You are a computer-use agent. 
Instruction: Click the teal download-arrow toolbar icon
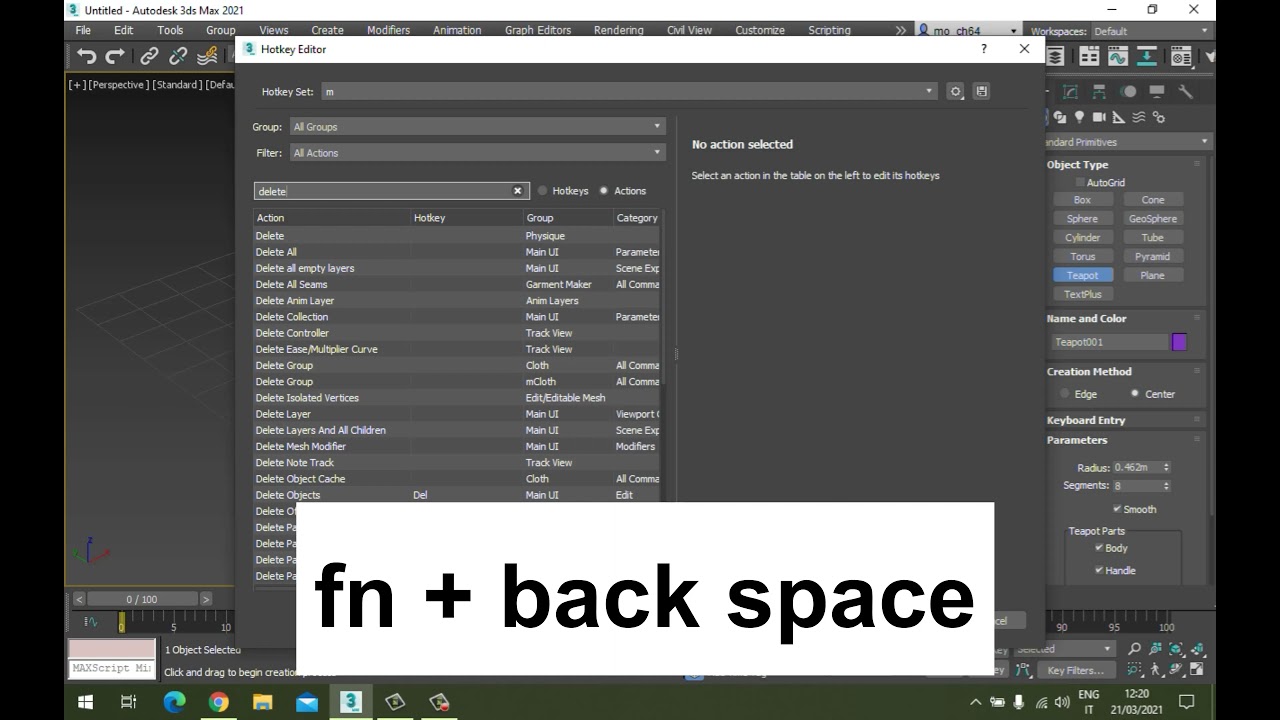1146,57
